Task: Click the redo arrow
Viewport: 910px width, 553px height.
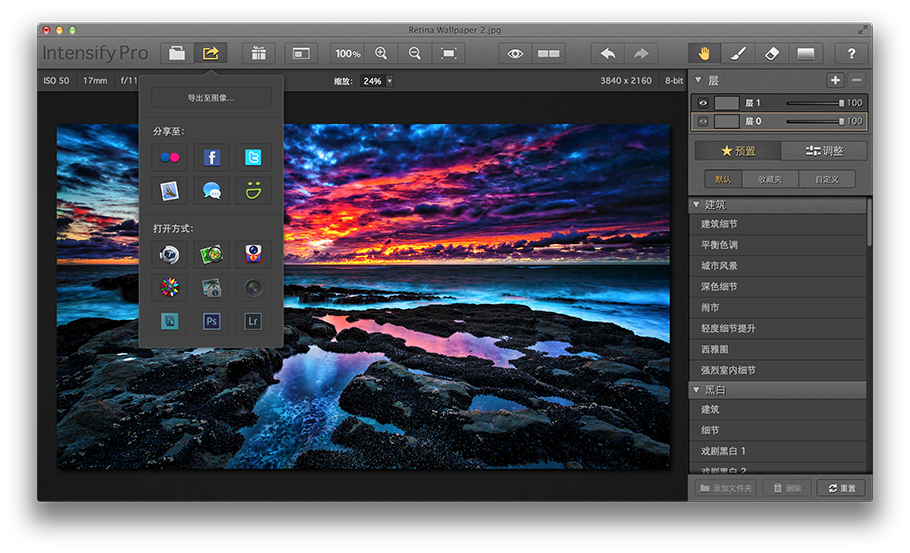Action: click(641, 53)
